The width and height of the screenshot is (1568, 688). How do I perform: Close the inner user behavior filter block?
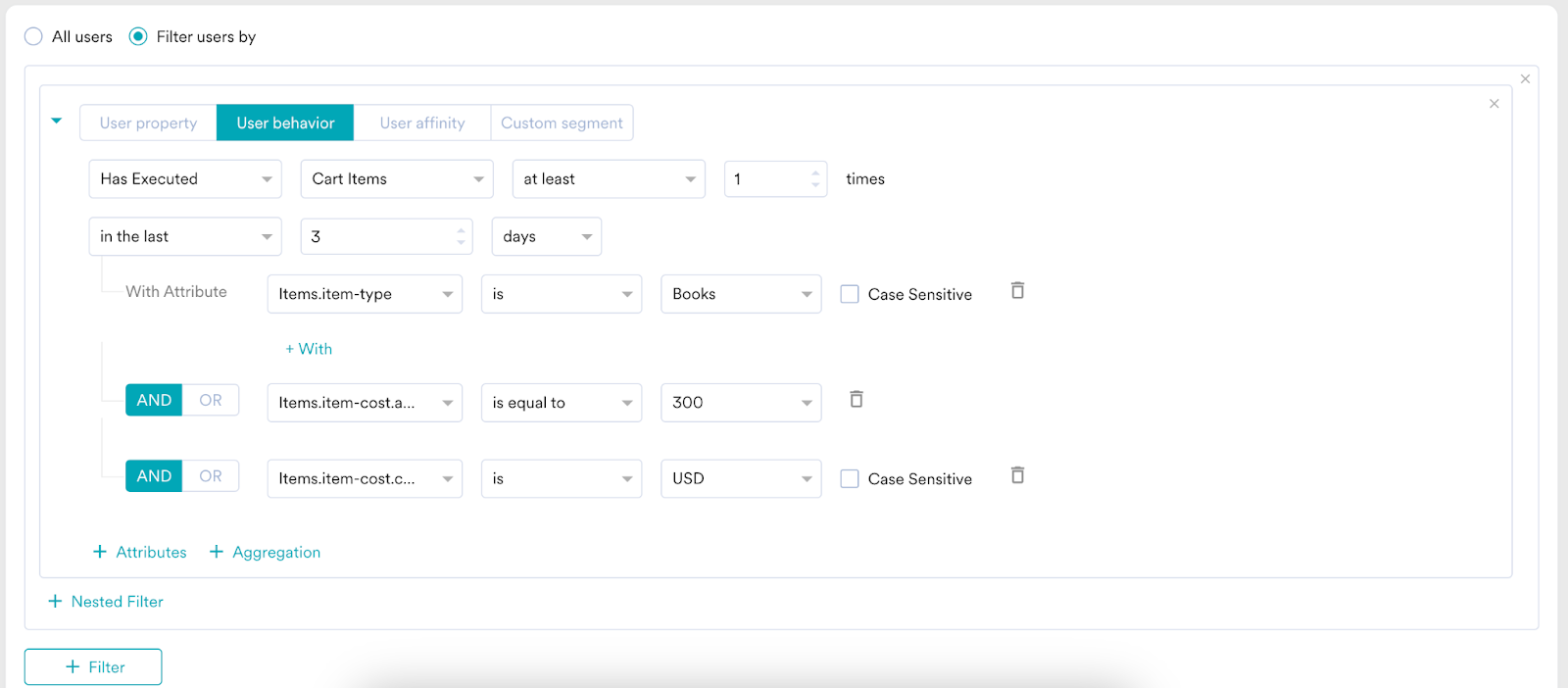(x=1494, y=104)
